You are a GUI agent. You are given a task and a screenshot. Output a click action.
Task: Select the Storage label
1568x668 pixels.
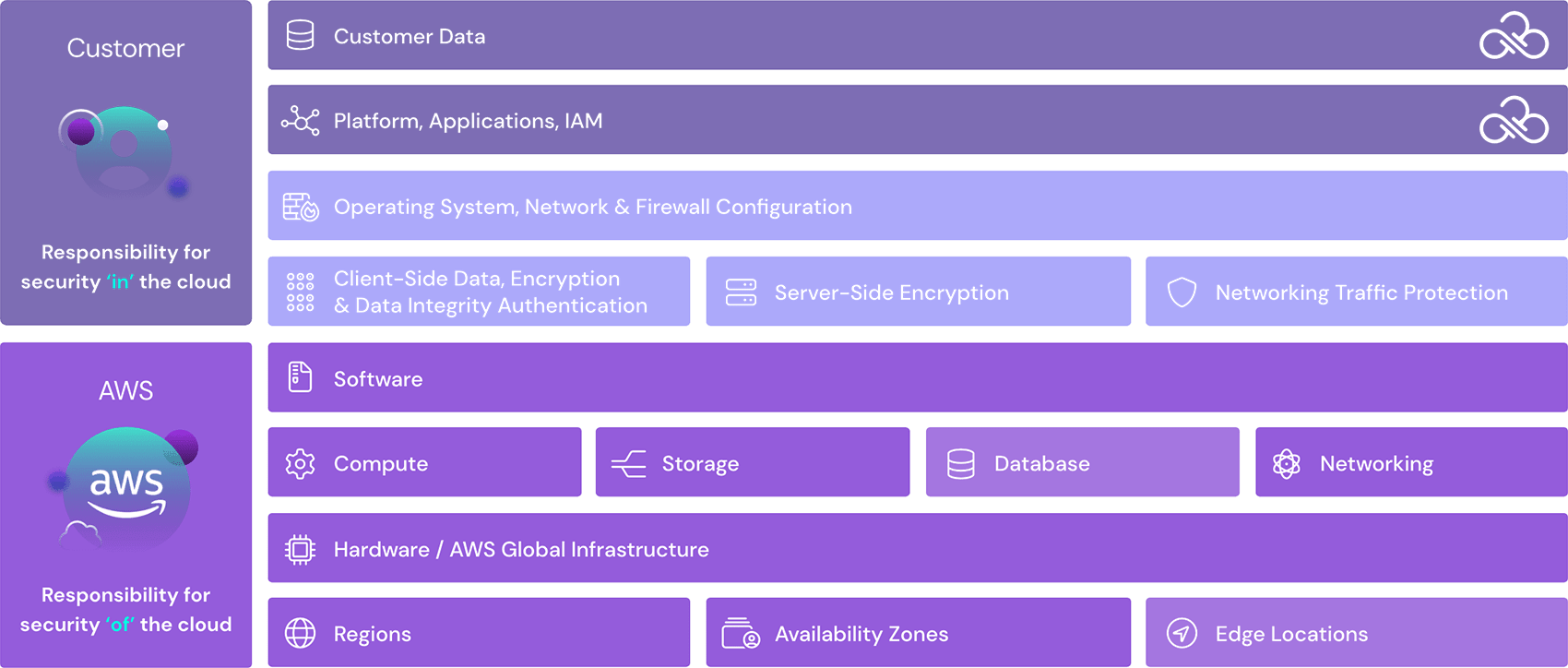[x=700, y=464]
